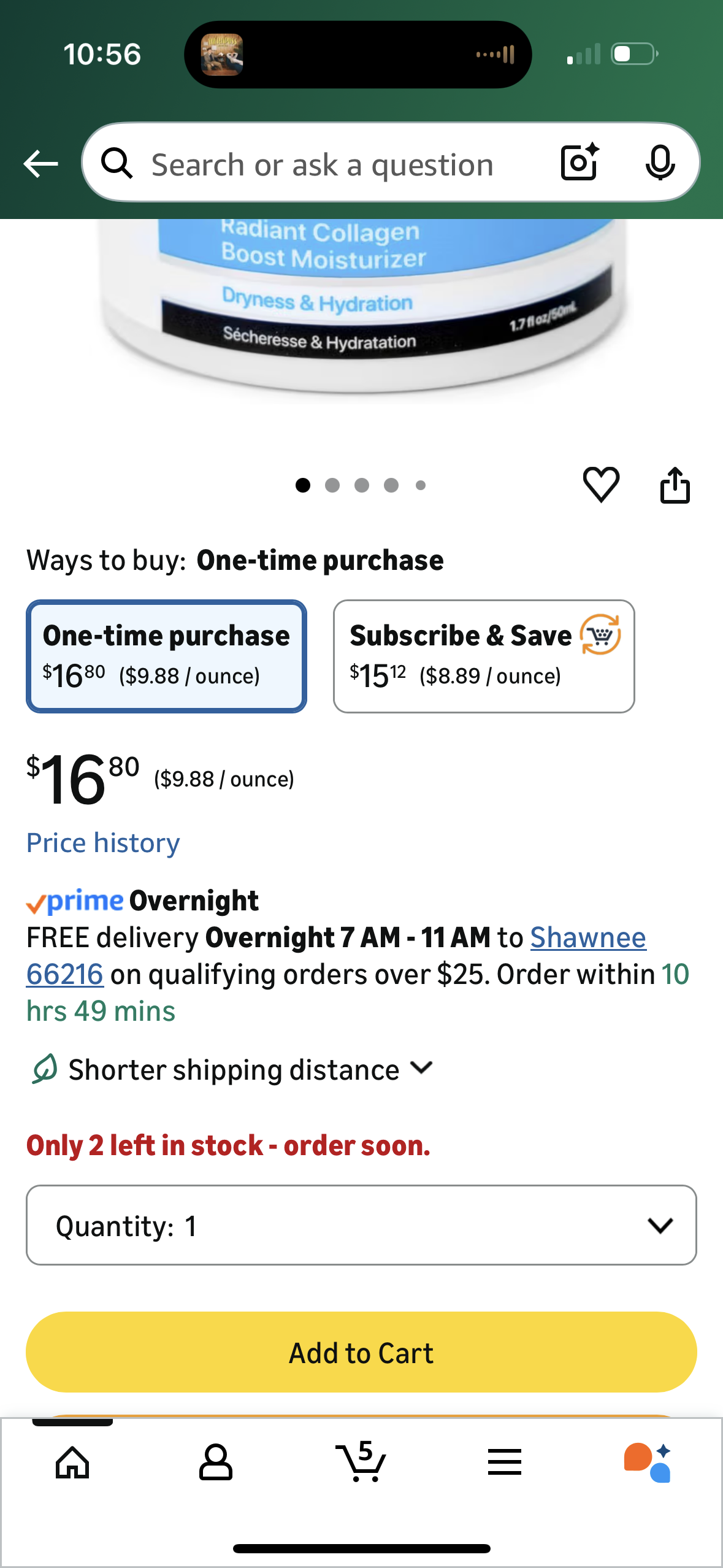Viewport: 723px width, 1568px height.
Task: Tap the share icon
Action: [675, 485]
